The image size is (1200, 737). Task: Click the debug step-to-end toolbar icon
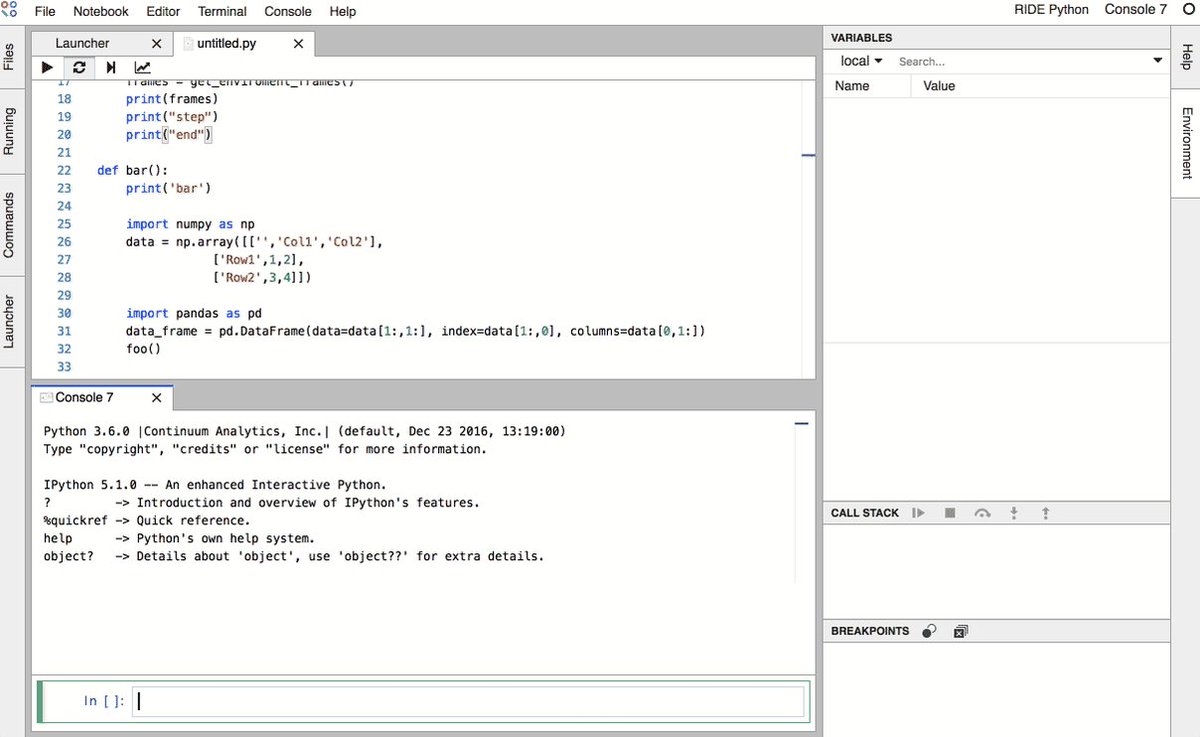(111, 68)
